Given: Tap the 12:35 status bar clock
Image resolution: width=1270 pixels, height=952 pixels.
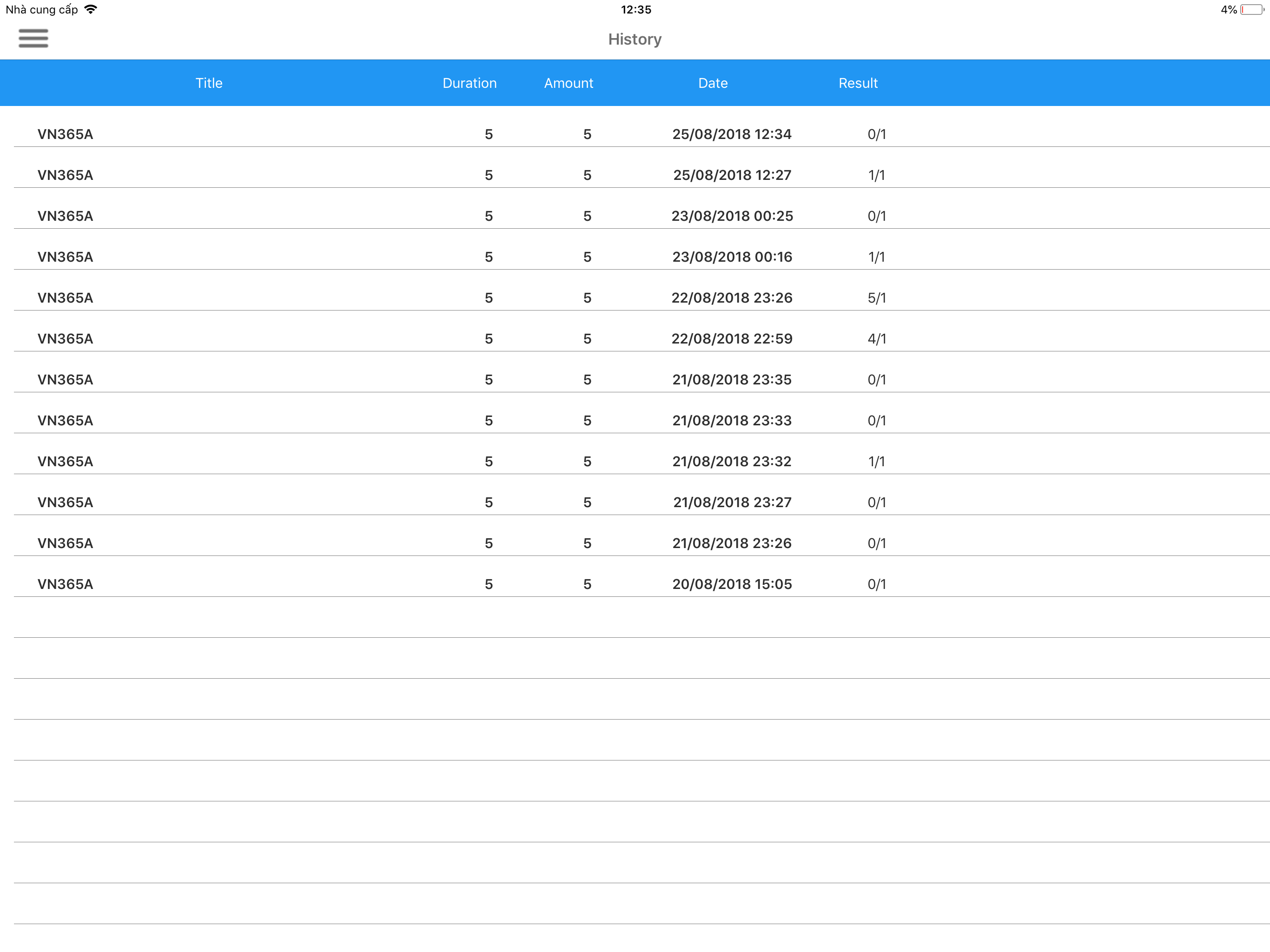Looking at the screenshot, I should tap(636, 10).
